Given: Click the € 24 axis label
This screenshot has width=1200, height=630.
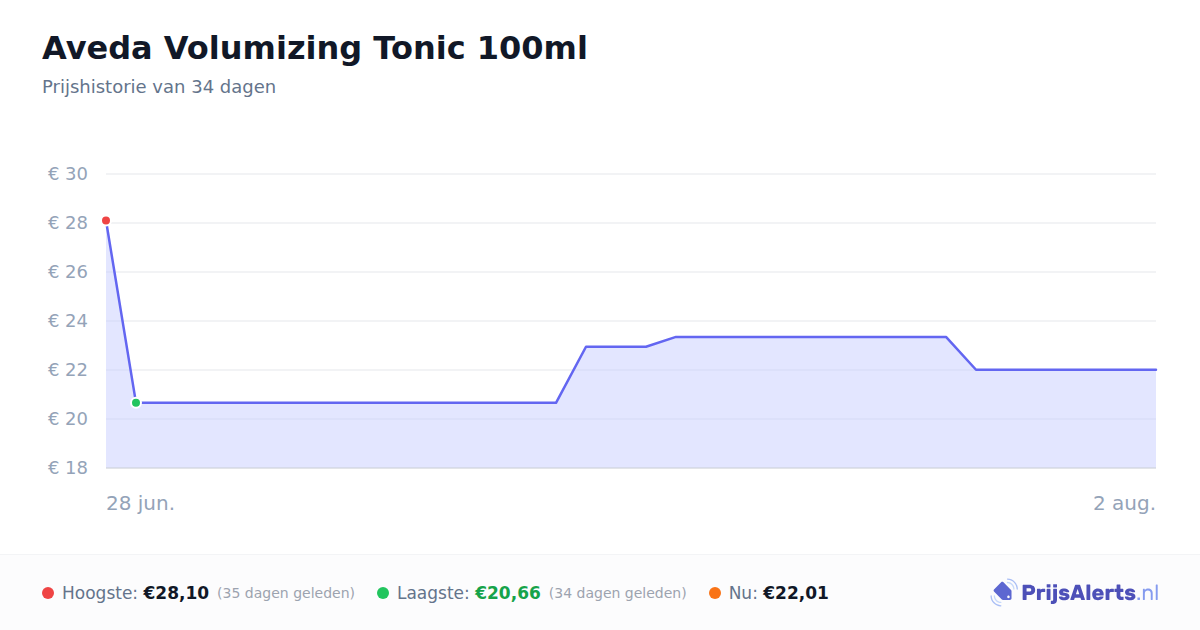Looking at the screenshot, I should (68, 321).
